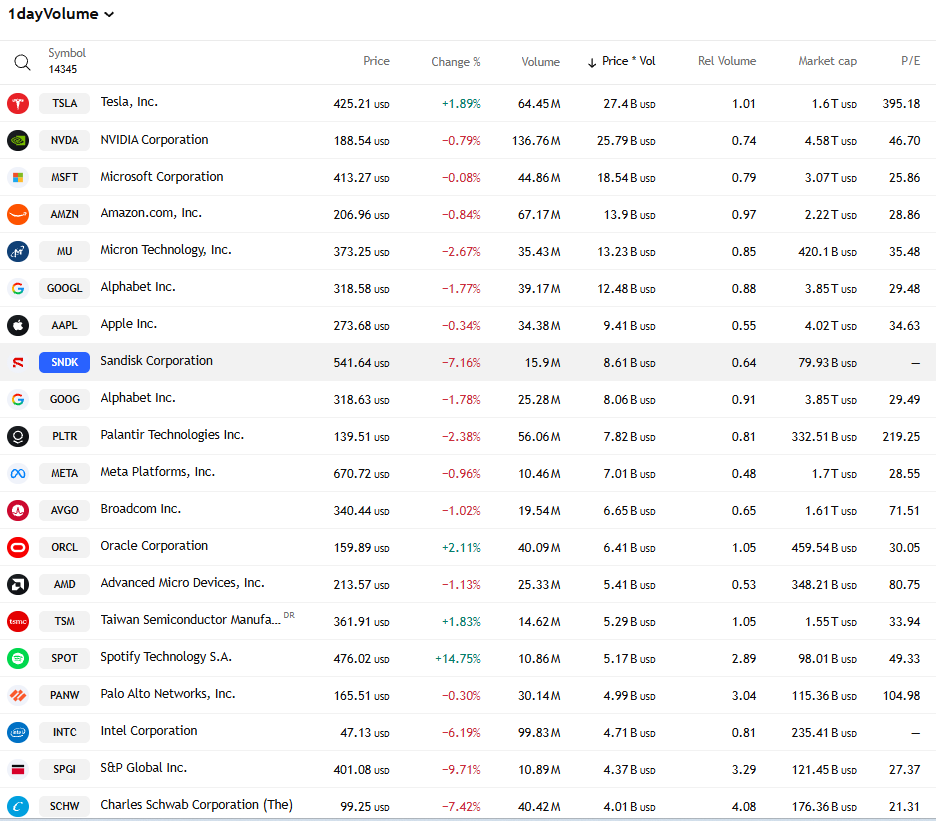
Task: Click the ORCL ticker badge
Action: (x=64, y=548)
